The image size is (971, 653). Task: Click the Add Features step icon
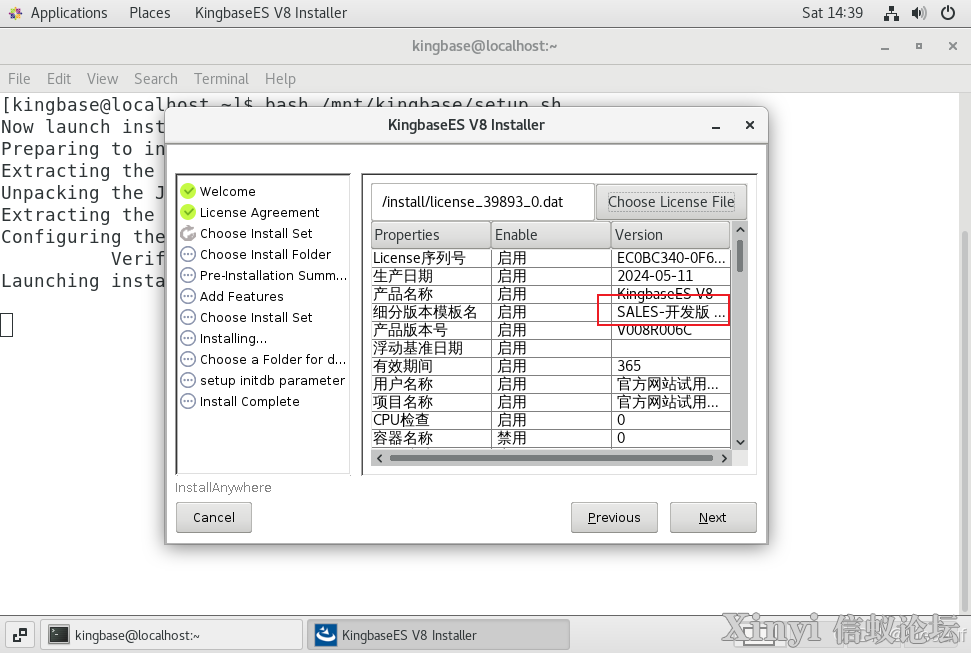click(x=188, y=296)
